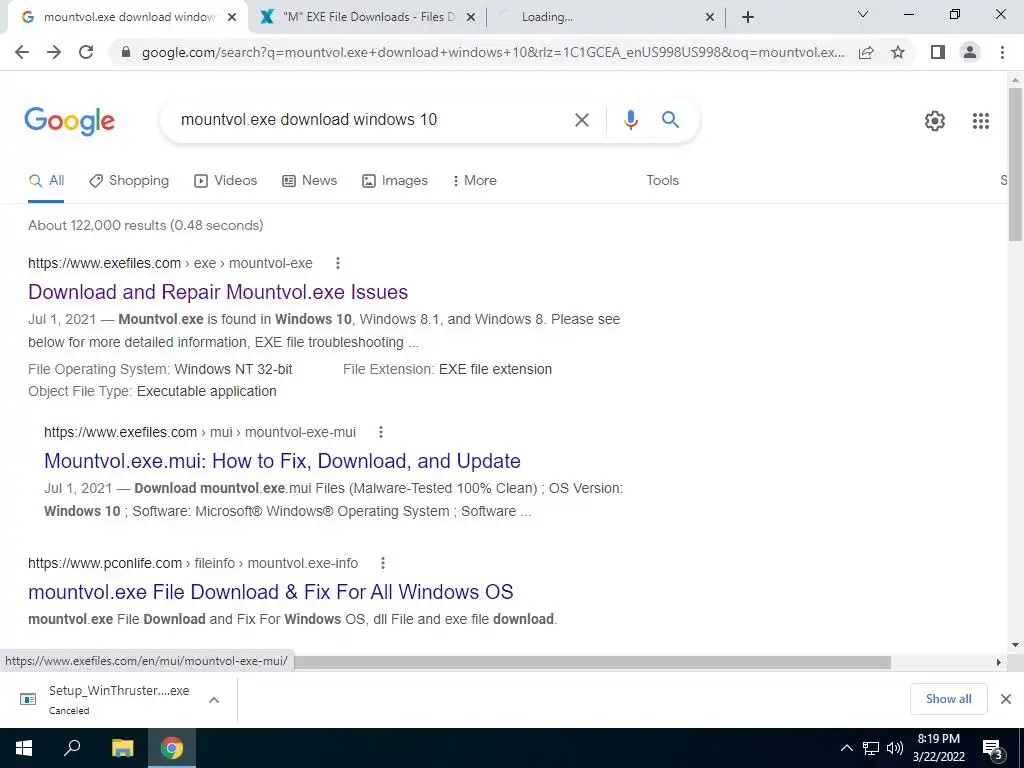Close the EXE File Downloads tab
The image size is (1024, 768).
[470, 18]
